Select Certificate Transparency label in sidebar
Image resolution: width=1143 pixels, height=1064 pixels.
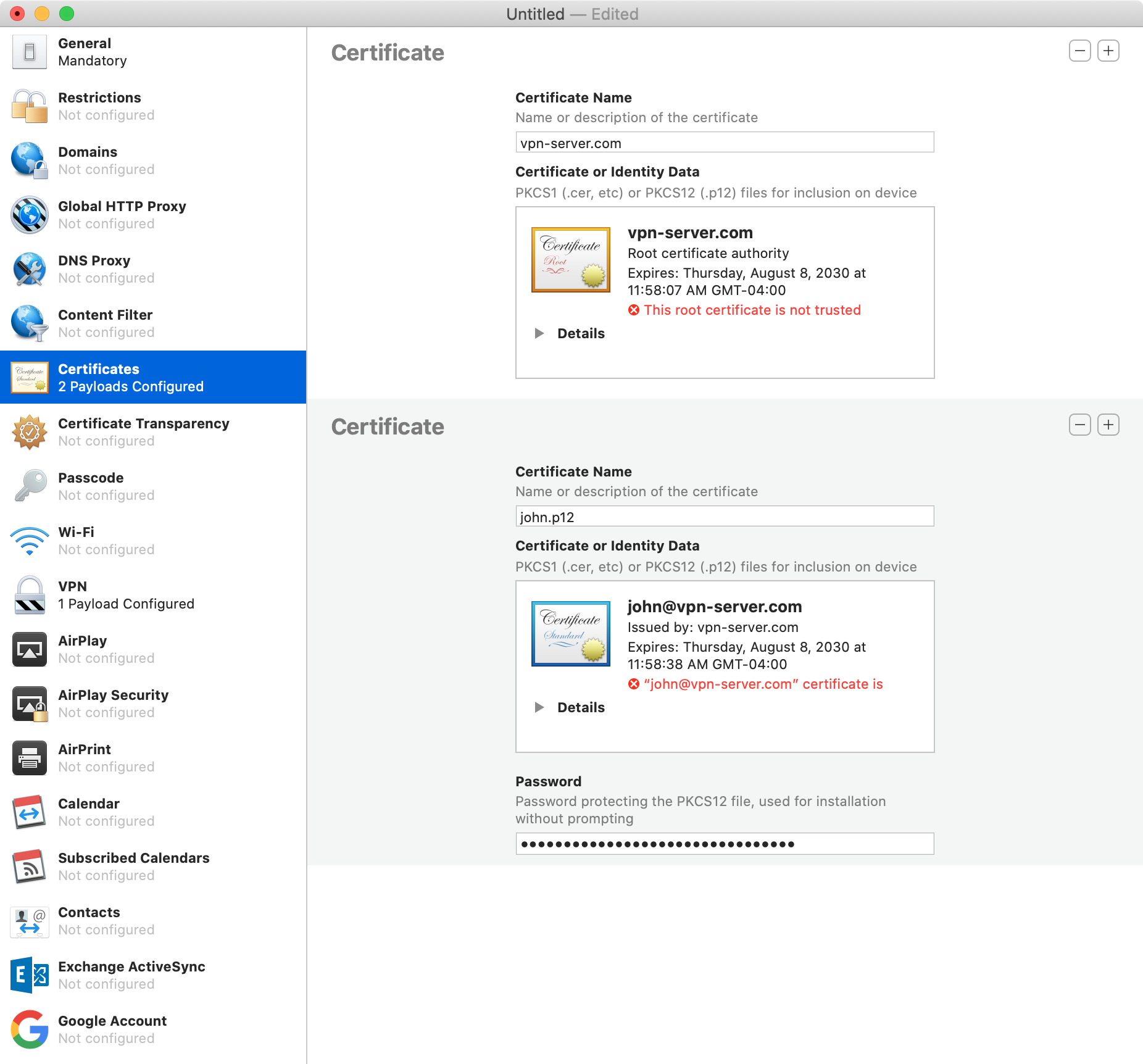tap(144, 423)
